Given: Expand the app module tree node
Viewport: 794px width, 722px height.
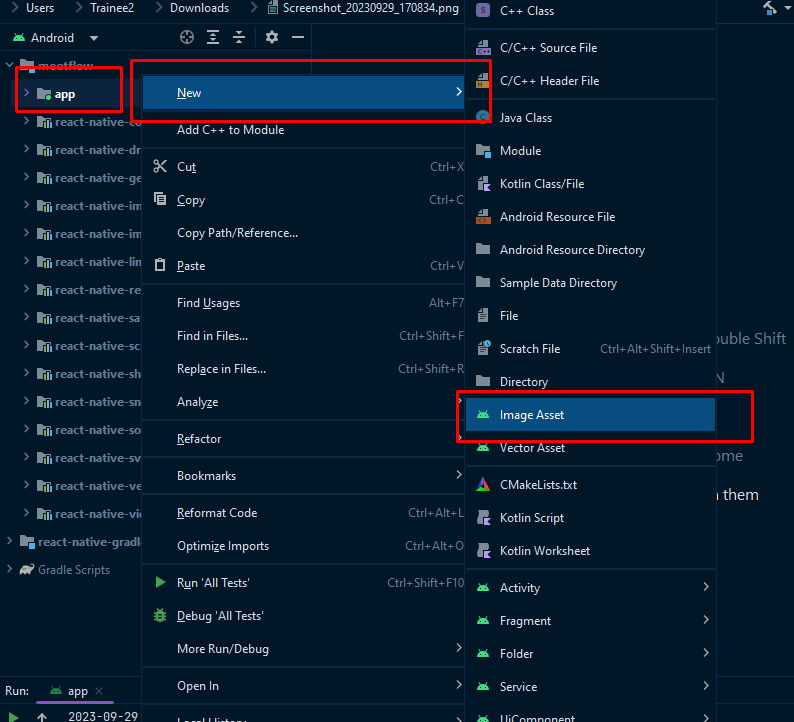Looking at the screenshot, I should click(x=26, y=94).
